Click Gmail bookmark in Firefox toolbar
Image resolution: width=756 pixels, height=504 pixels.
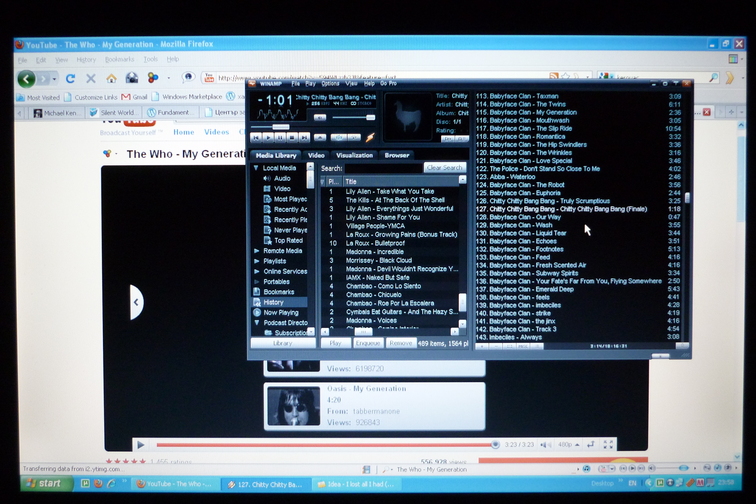click(135, 97)
